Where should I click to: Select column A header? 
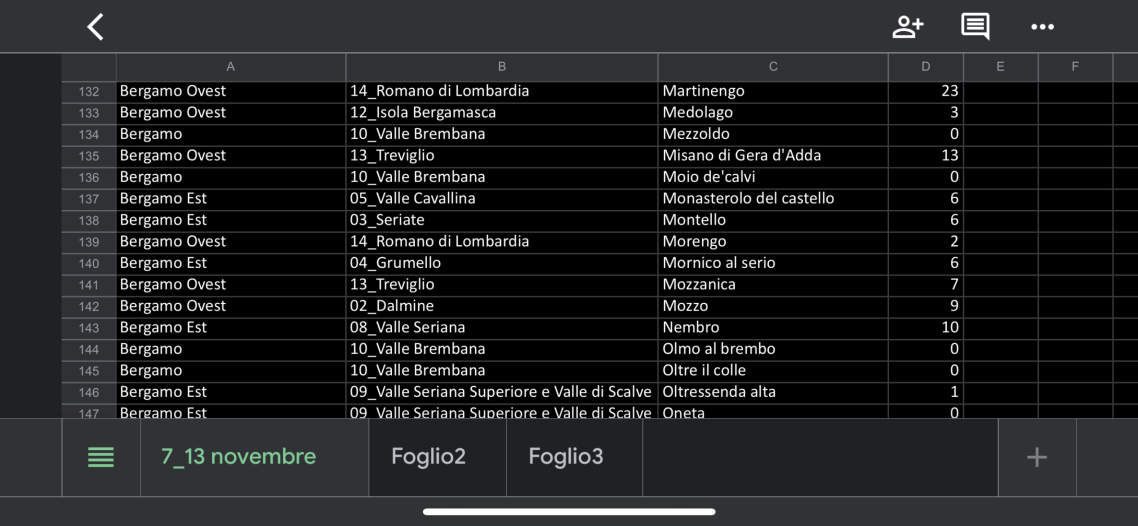pos(231,67)
